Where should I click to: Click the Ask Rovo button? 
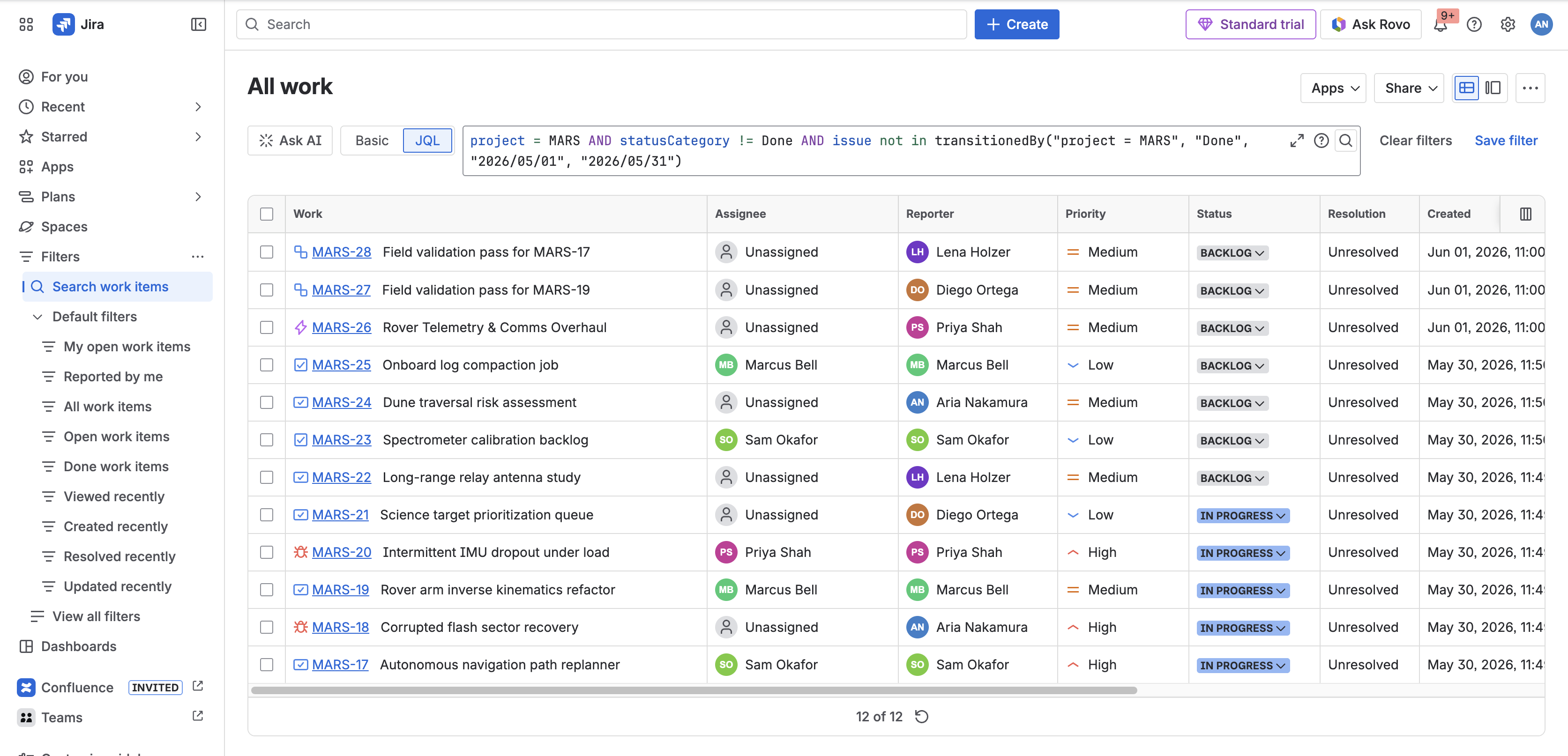click(x=1371, y=24)
